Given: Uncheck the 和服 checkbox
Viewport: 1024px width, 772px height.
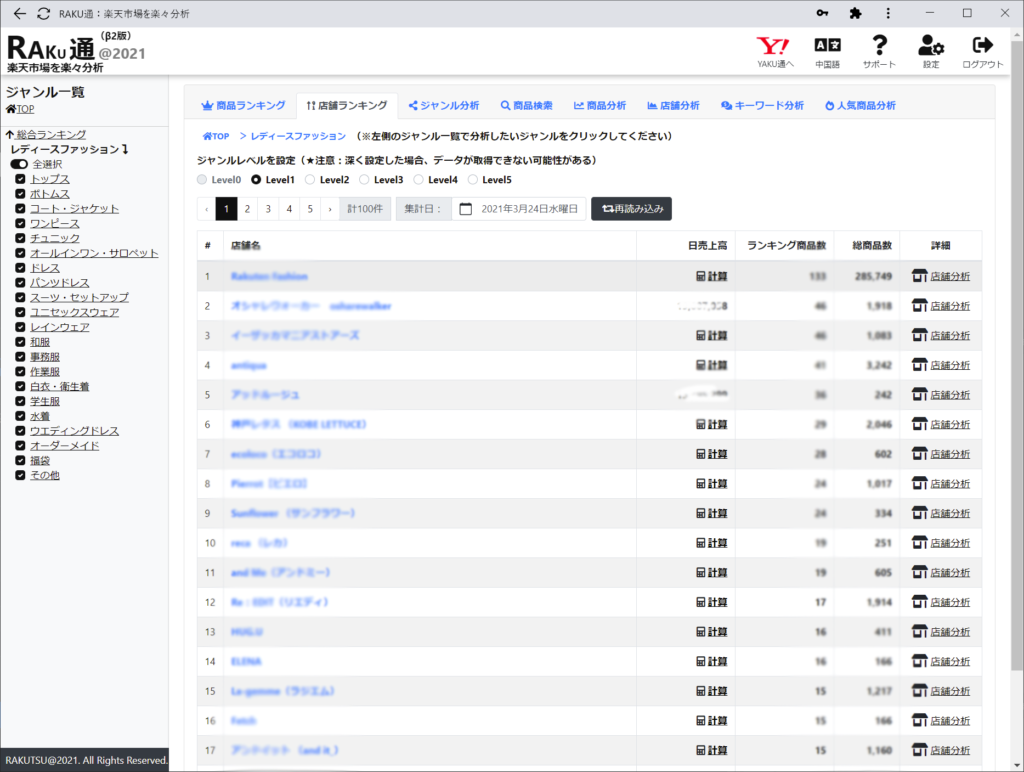Looking at the screenshot, I should tap(20, 342).
